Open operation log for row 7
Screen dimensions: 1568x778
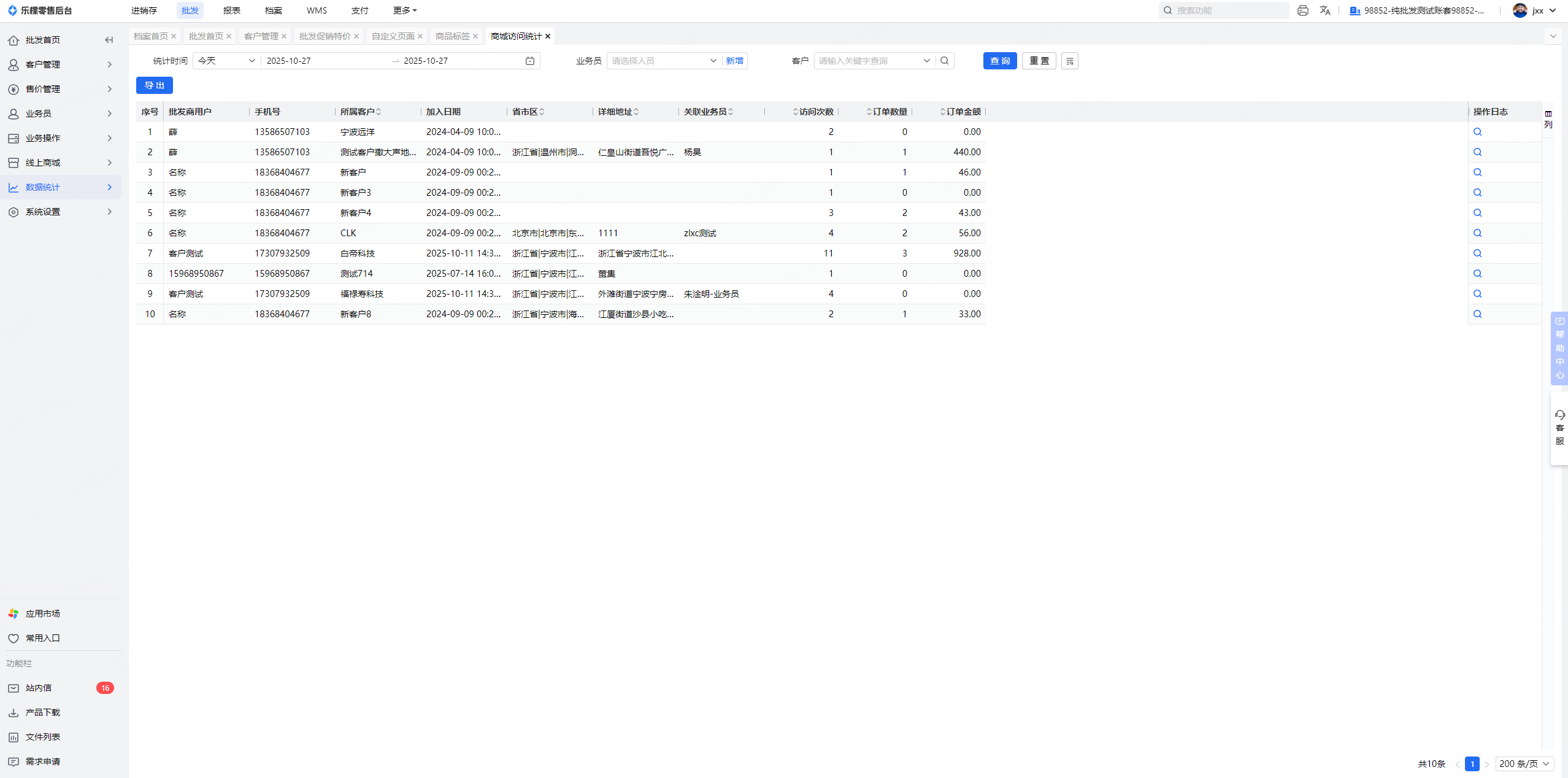click(x=1477, y=253)
